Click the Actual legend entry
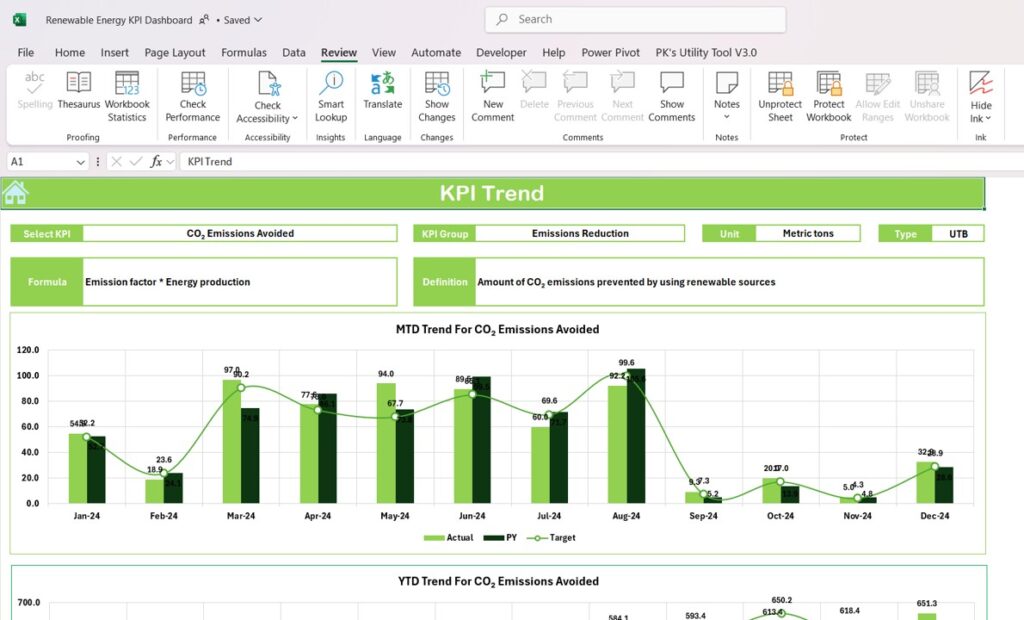The height and width of the screenshot is (620, 1024). [x=449, y=538]
